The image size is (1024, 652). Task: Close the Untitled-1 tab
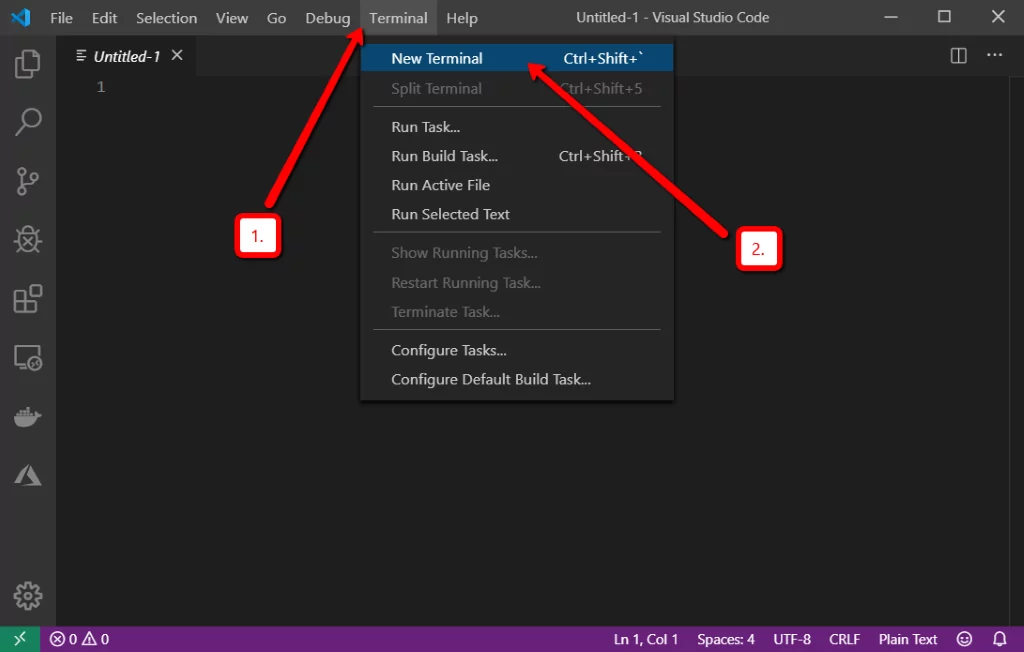coord(177,56)
